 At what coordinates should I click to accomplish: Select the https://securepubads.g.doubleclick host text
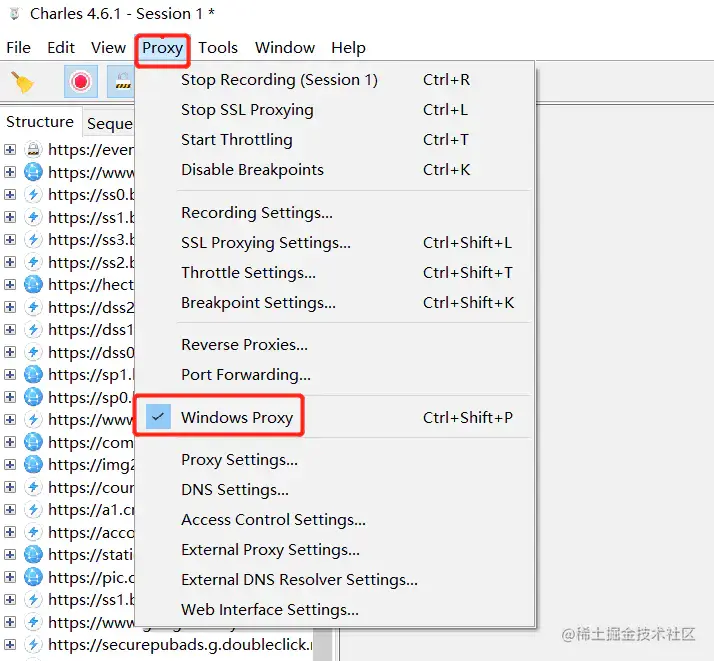(180, 645)
